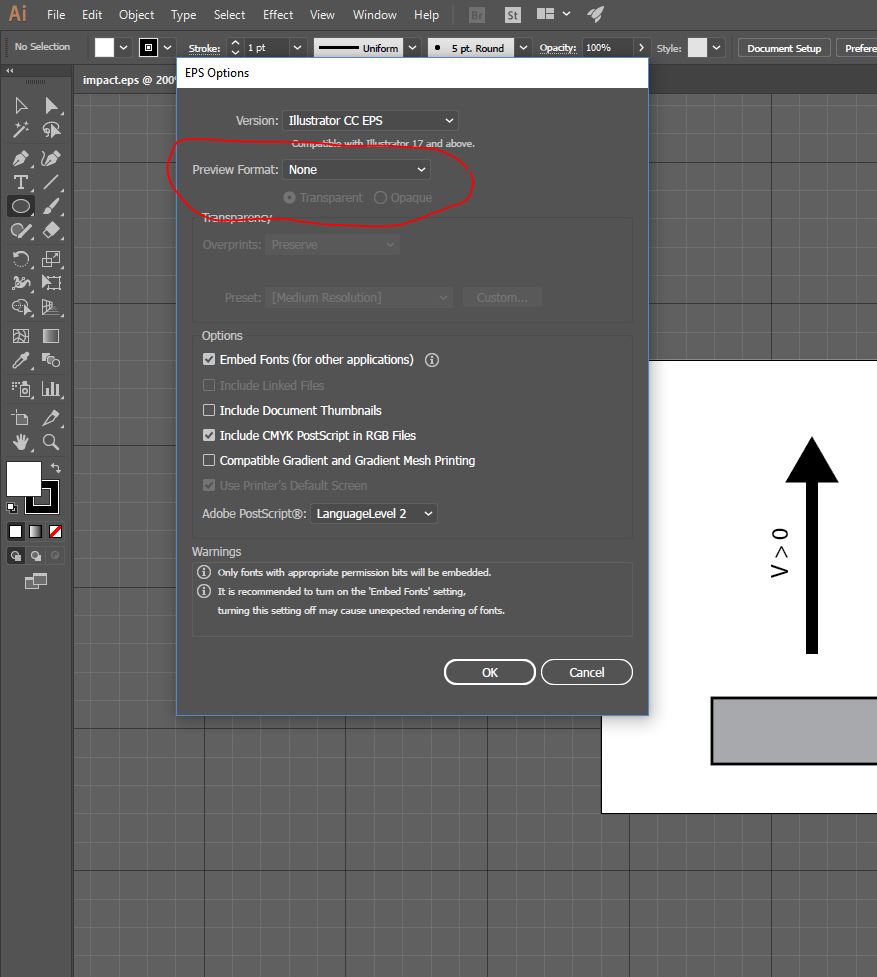Select the Hand tool
The image size is (877, 977).
pyautogui.click(x=21, y=442)
